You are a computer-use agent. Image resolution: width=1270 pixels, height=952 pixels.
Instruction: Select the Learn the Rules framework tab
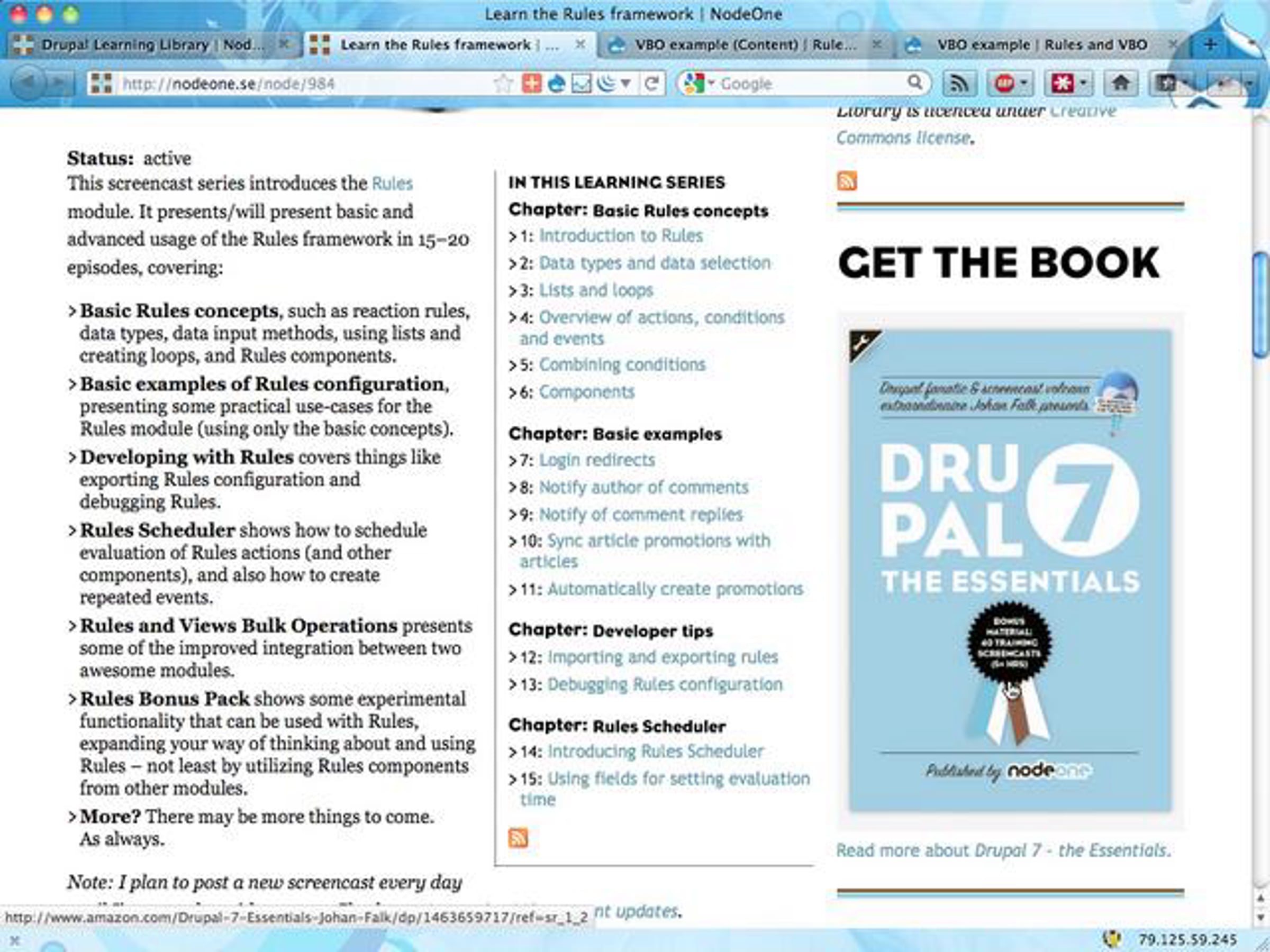pos(450,45)
